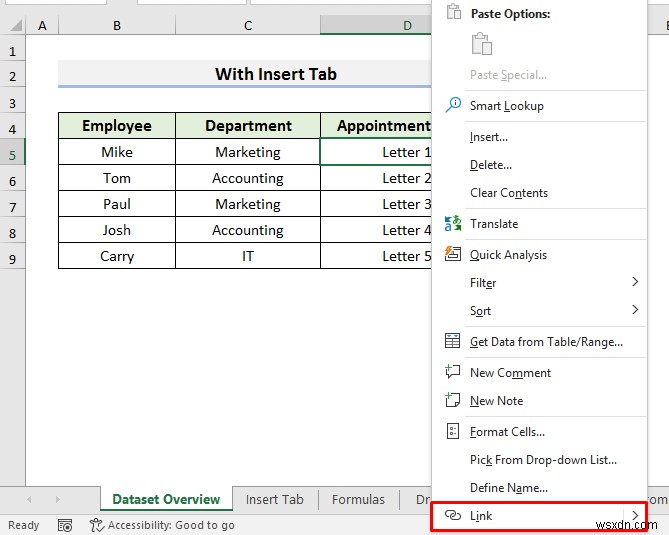Click the Format Cells icon
The height and width of the screenshot is (535, 669).
point(453,431)
